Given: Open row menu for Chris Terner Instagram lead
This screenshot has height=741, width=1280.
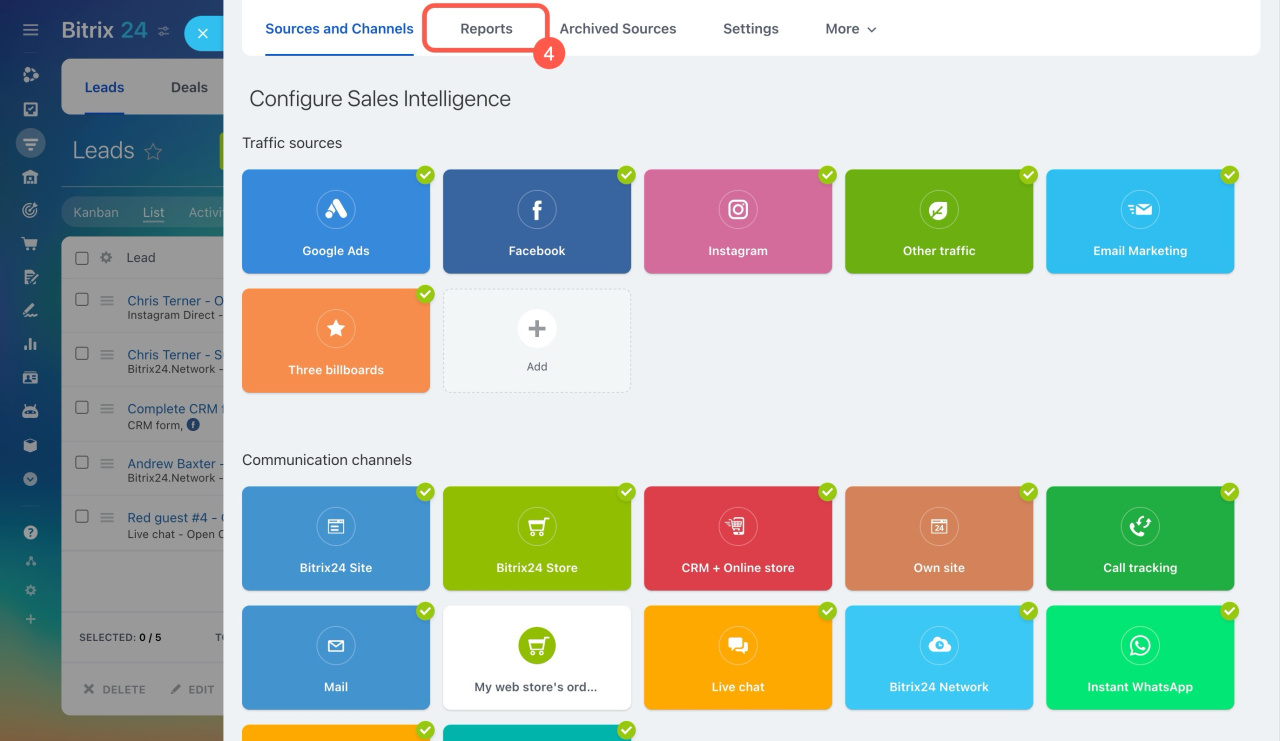Looking at the screenshot, I should click(107, 300).
